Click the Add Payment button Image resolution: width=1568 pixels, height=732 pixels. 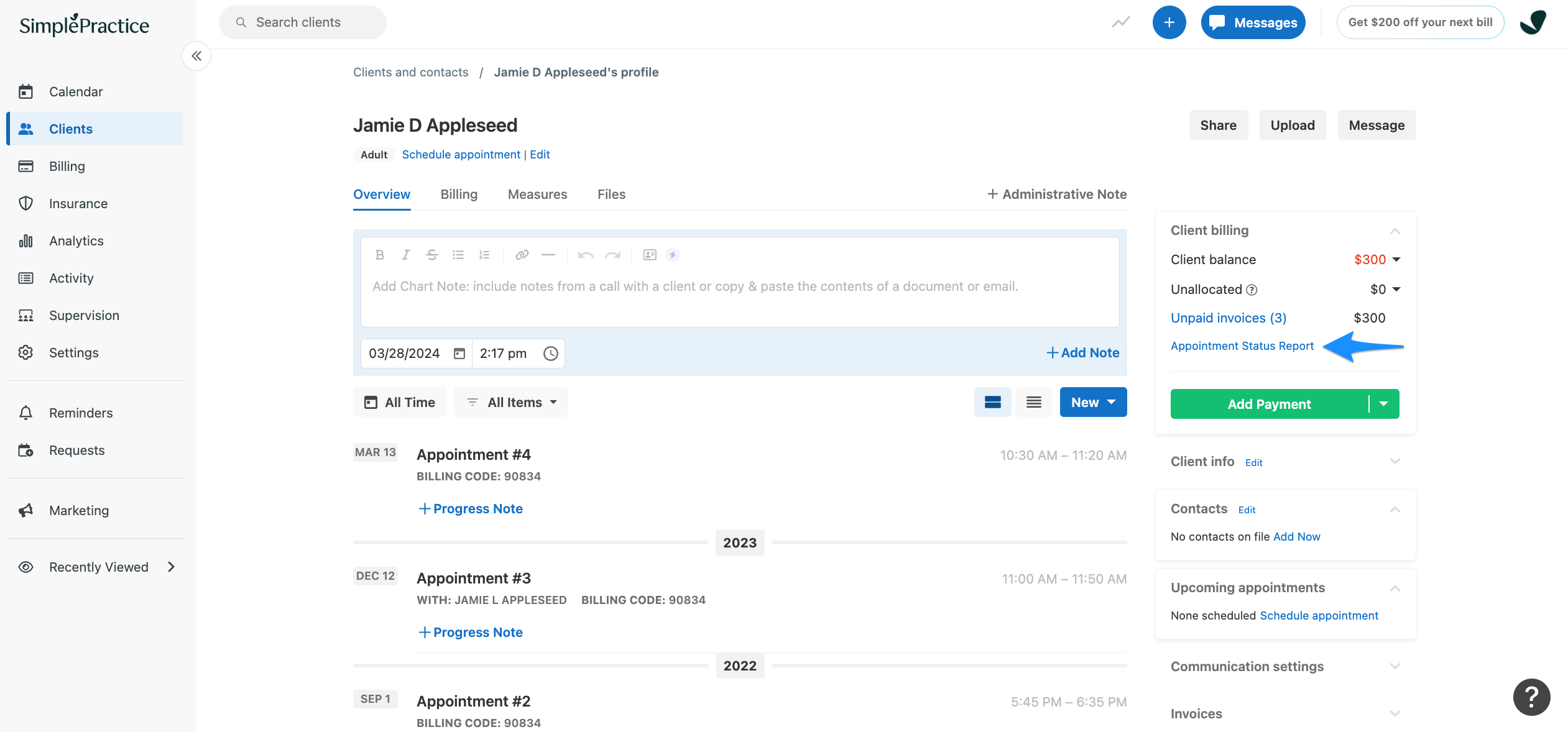point(1268,403)
